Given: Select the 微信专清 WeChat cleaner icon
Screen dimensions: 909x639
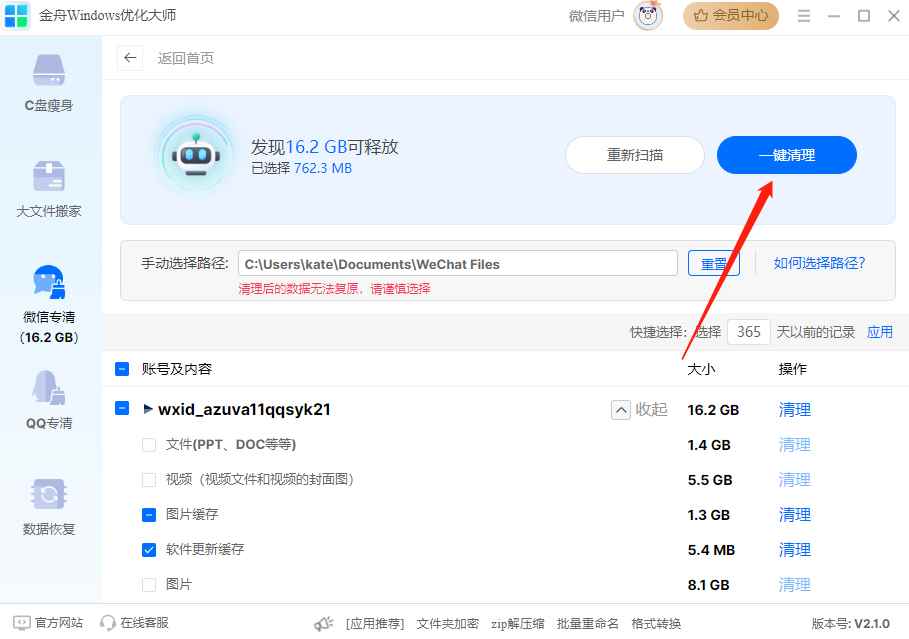Looking at the screenshot, I should 49,282.
